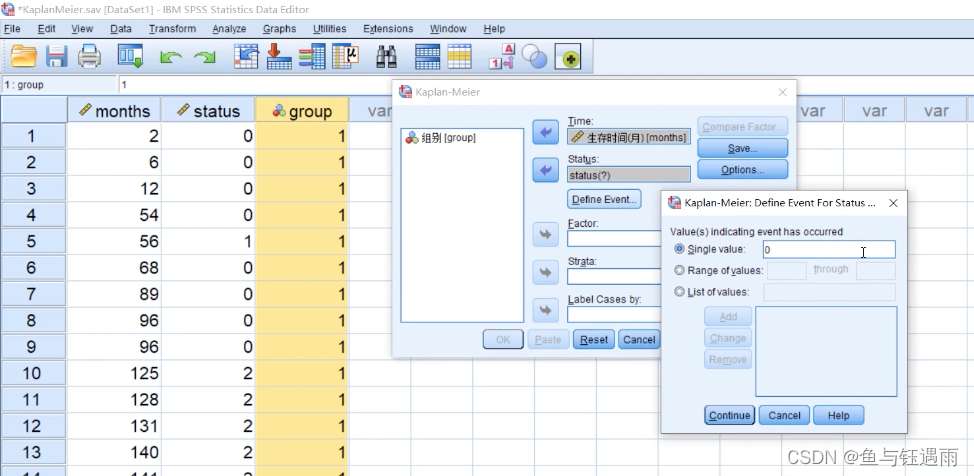The image size is (974, 476).
Task: Move variable with the Time arrow button
Action: pyautogui.click(x=545, y=132)
